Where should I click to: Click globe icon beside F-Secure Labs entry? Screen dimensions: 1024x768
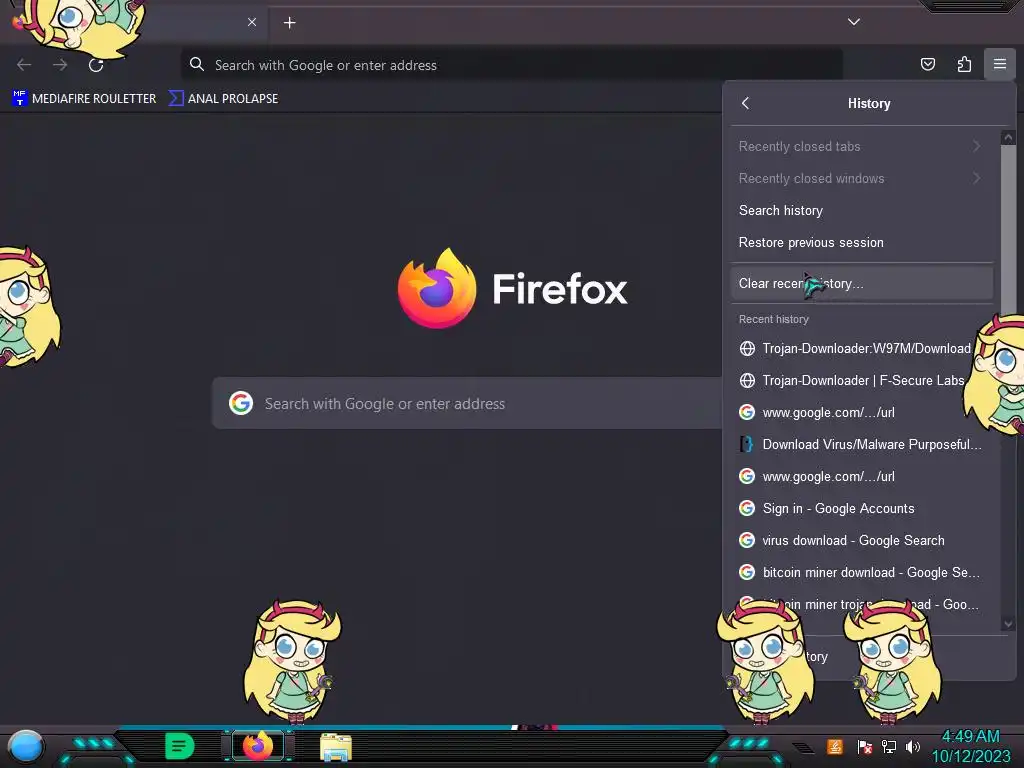[747, 380]
